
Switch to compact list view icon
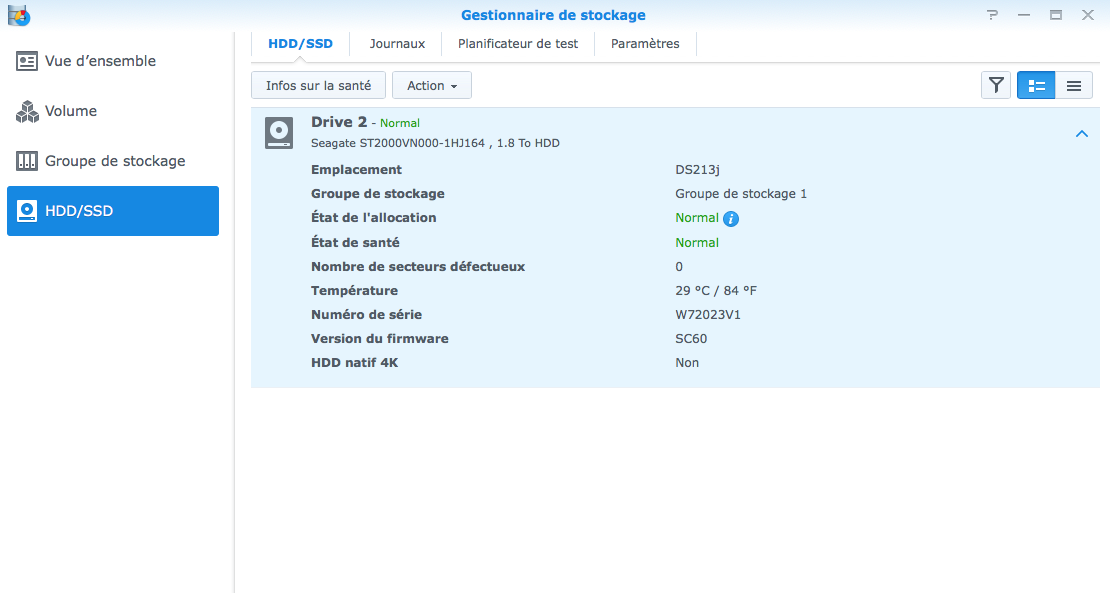click(1074, 86)
